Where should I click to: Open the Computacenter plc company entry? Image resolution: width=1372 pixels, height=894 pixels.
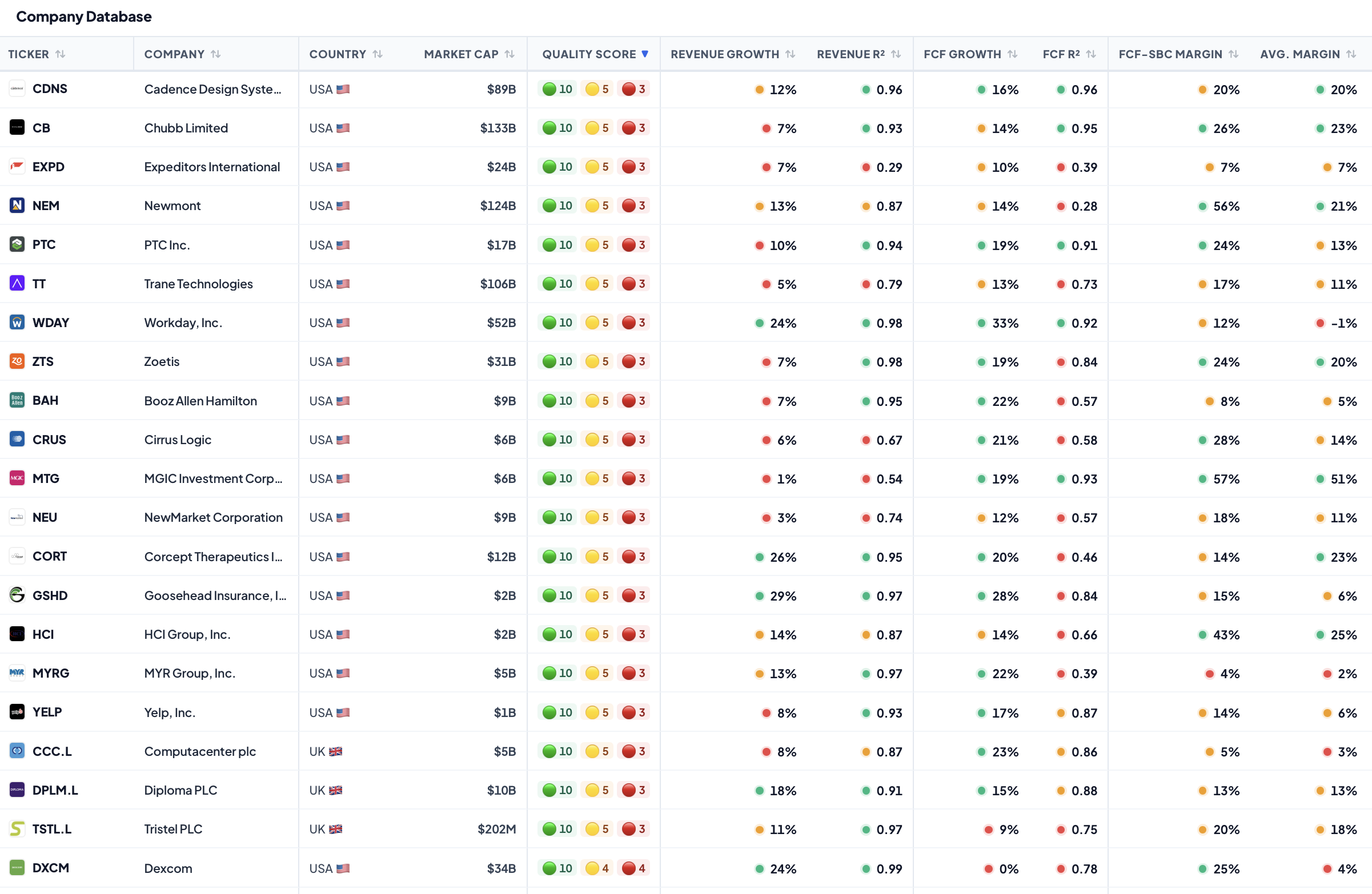pos(200,751)
